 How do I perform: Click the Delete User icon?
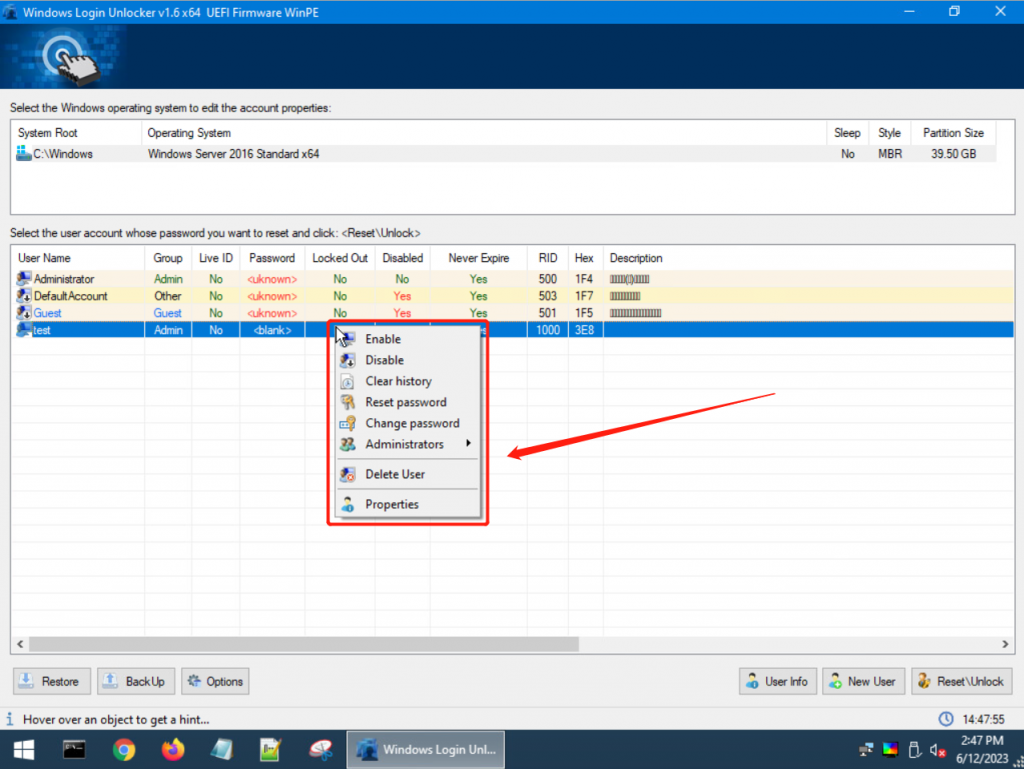(x=348, y=475)
